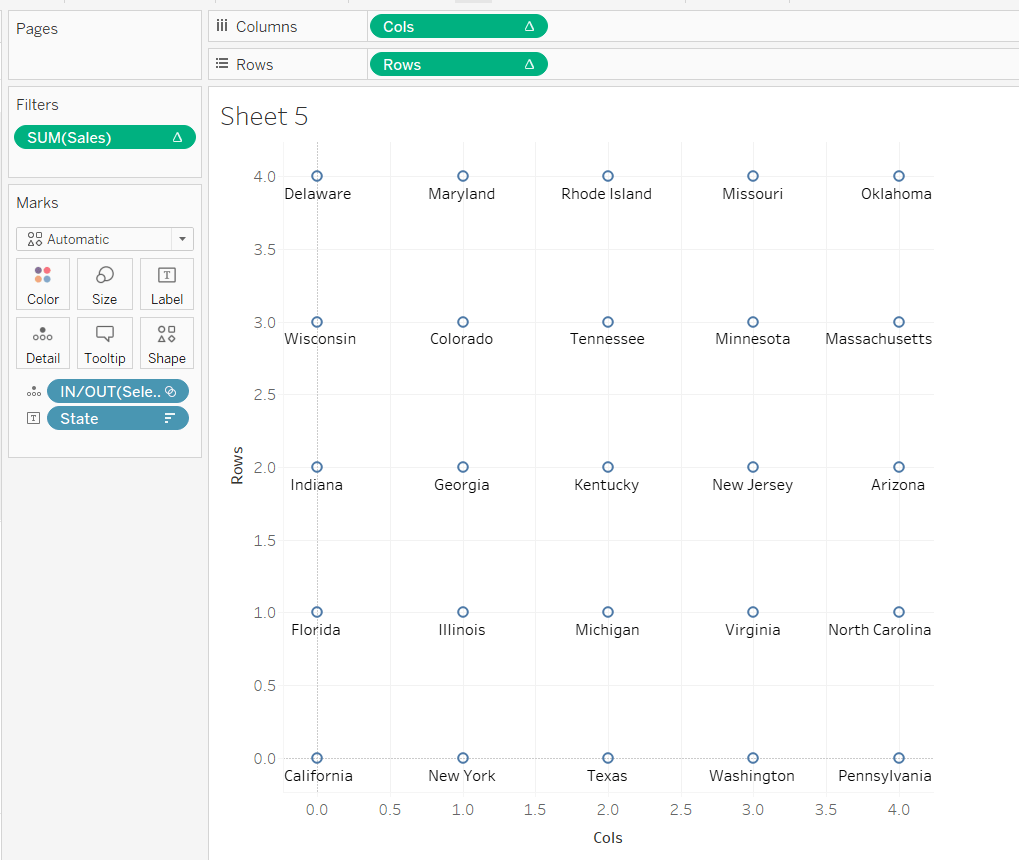This screenshot has height=860, width=1019.
Task: Open the Automatic mark type dropdown
Action: point(104,239)
